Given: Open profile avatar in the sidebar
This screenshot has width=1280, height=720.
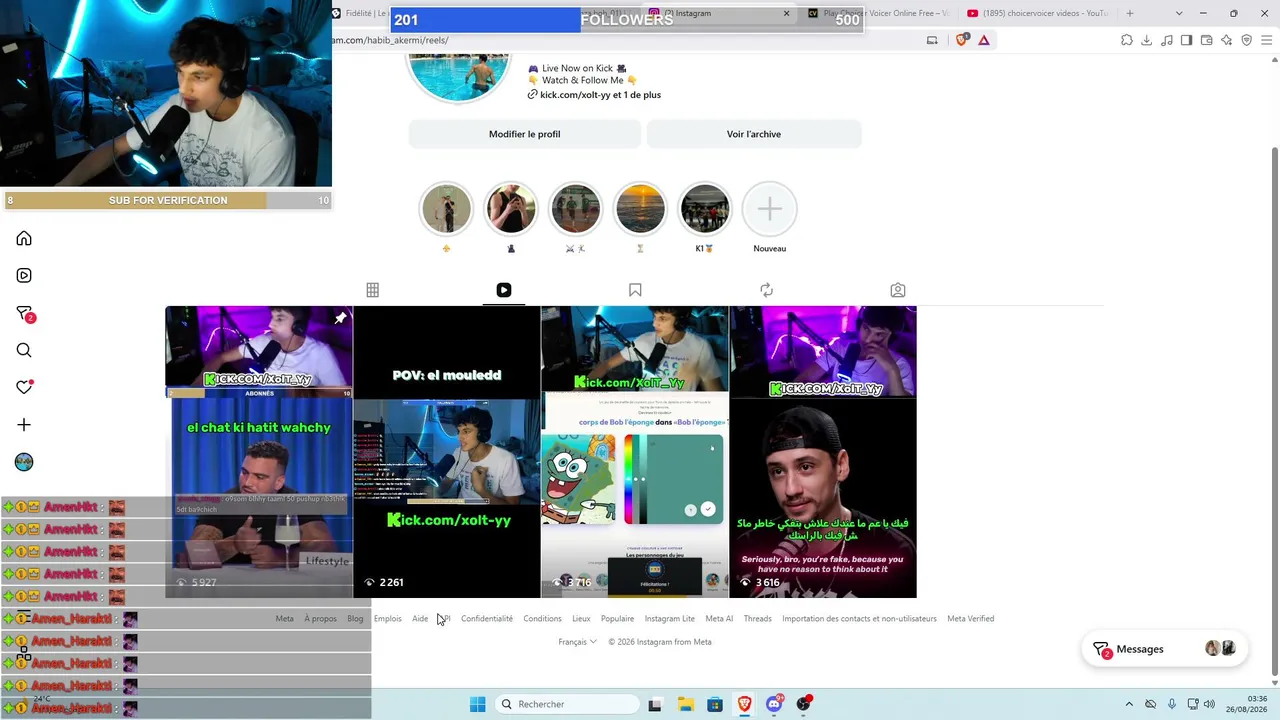Looking at the screenshot, I should [x=24, y=462].
